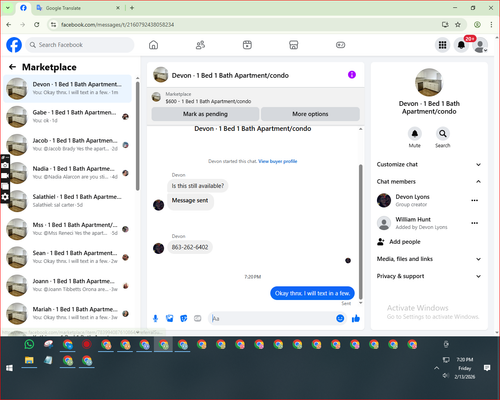Open the Reels video icon in top navigation
Screen dimensions: 500x400
click(x=247, y=45)
